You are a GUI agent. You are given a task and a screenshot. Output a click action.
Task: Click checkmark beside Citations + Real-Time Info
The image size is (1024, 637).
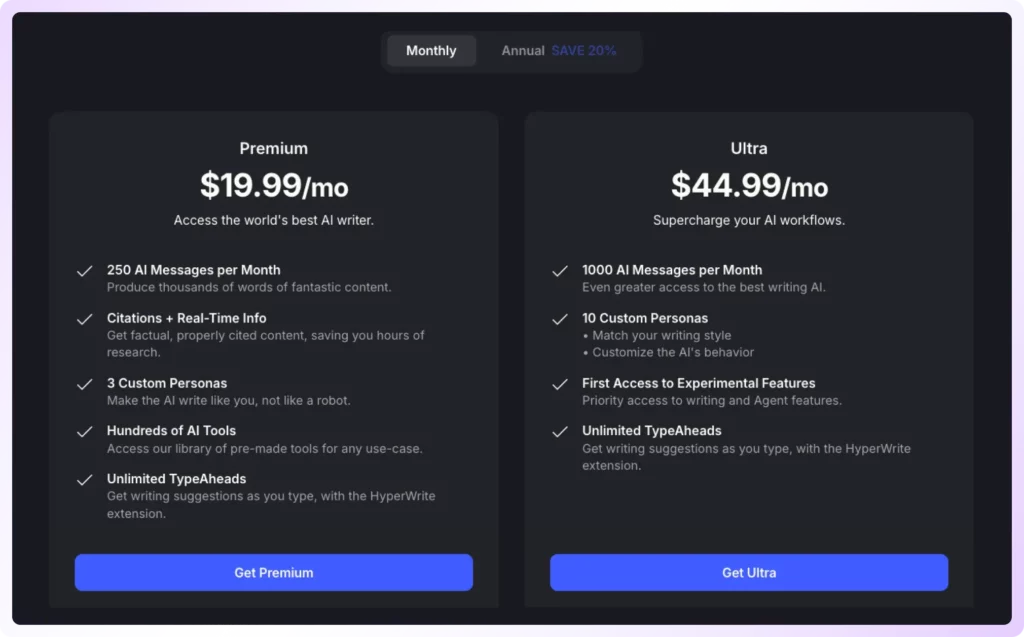click(x=85, y=319)
